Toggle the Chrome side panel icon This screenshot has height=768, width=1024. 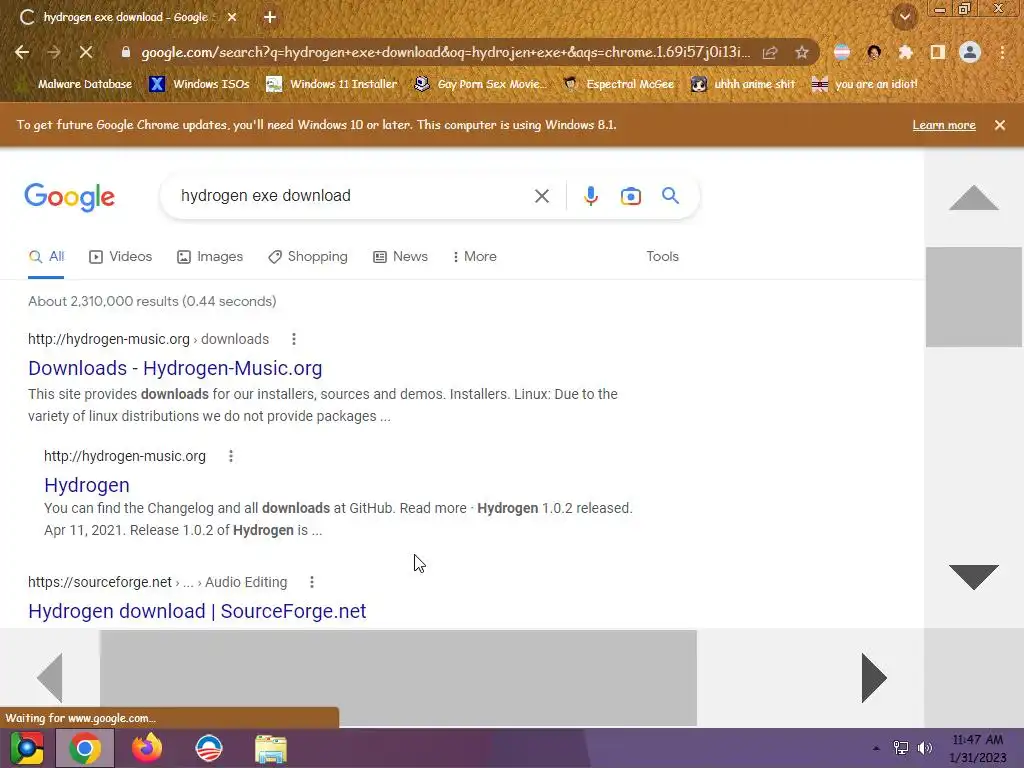tap(938, 52)
